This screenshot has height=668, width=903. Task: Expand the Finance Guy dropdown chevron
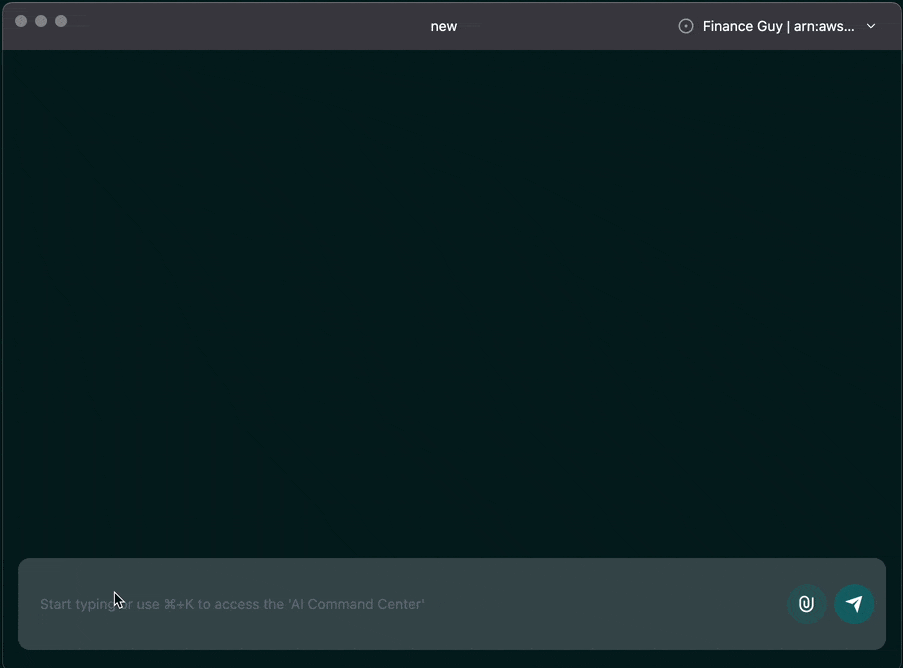871,26
